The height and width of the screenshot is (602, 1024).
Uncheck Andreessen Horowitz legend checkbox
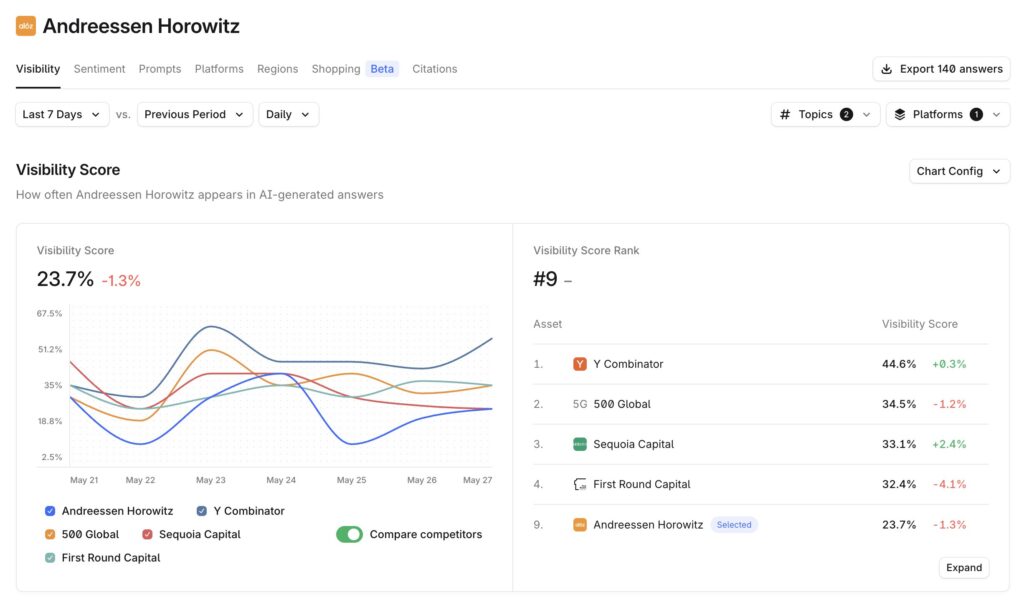click(x=50, y=511)
